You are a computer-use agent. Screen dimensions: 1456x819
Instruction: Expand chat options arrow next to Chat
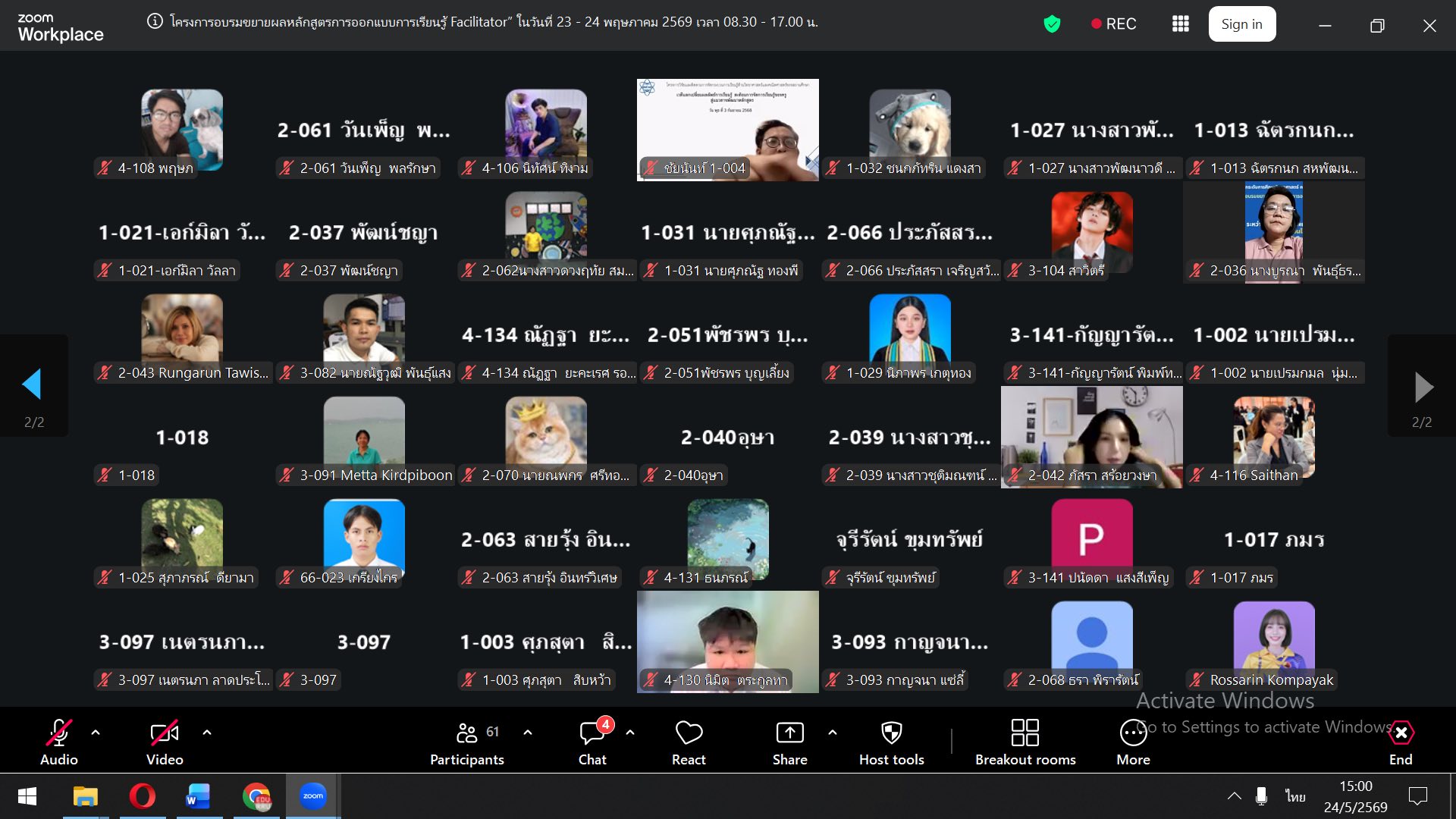(x=630, y=733)
